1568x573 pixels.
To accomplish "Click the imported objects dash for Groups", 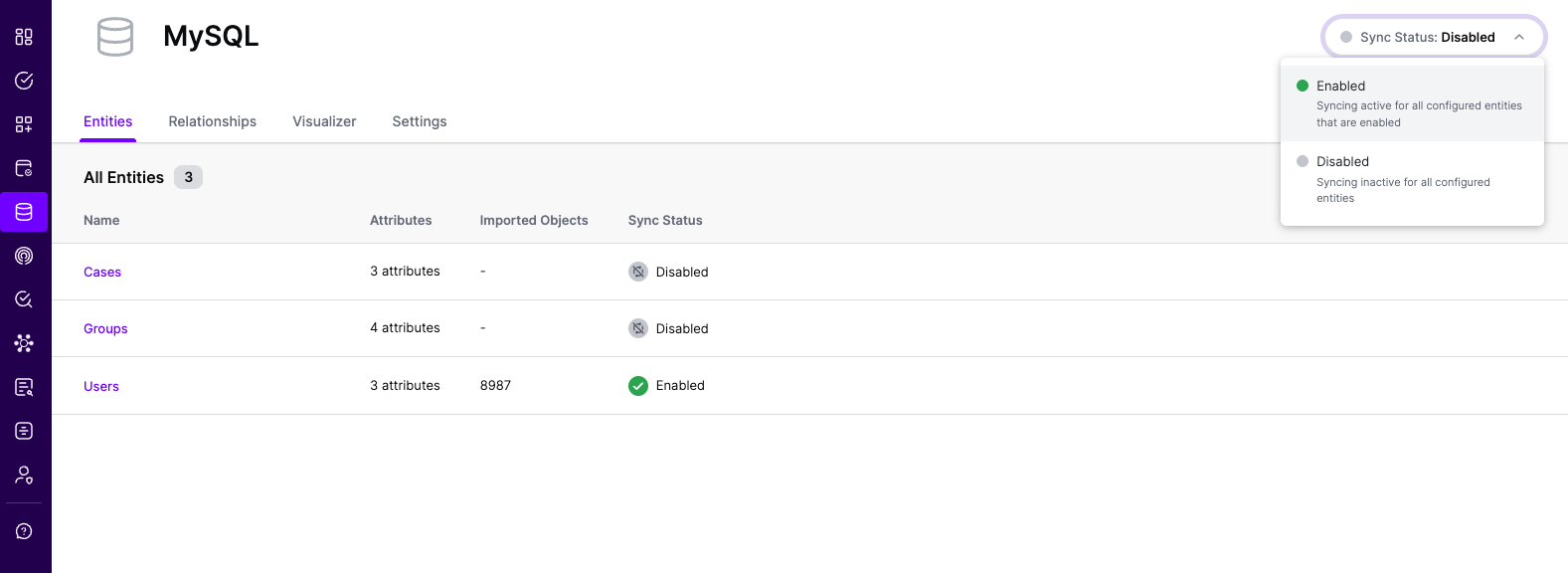I will coord(483,327).
